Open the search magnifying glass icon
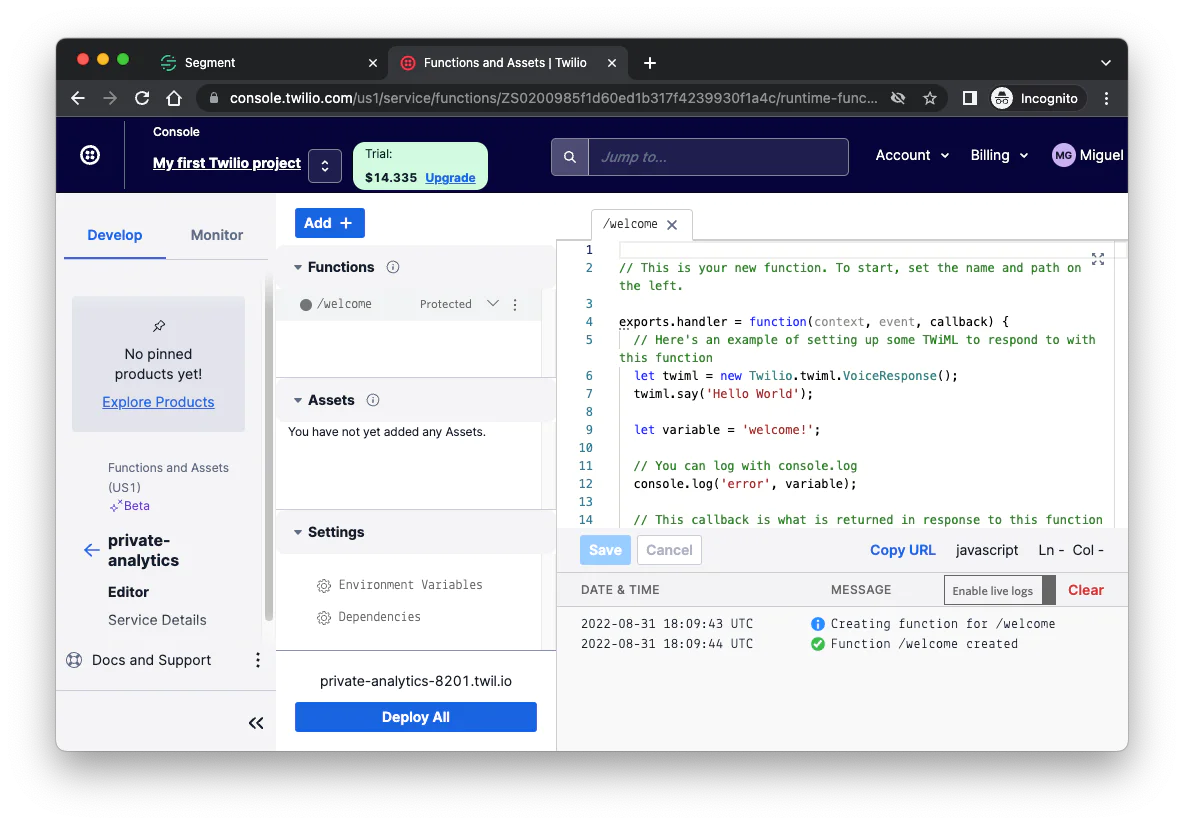The height and width of the screenshot is (825, 1184). pyautogui.click(x=569, y=156)
